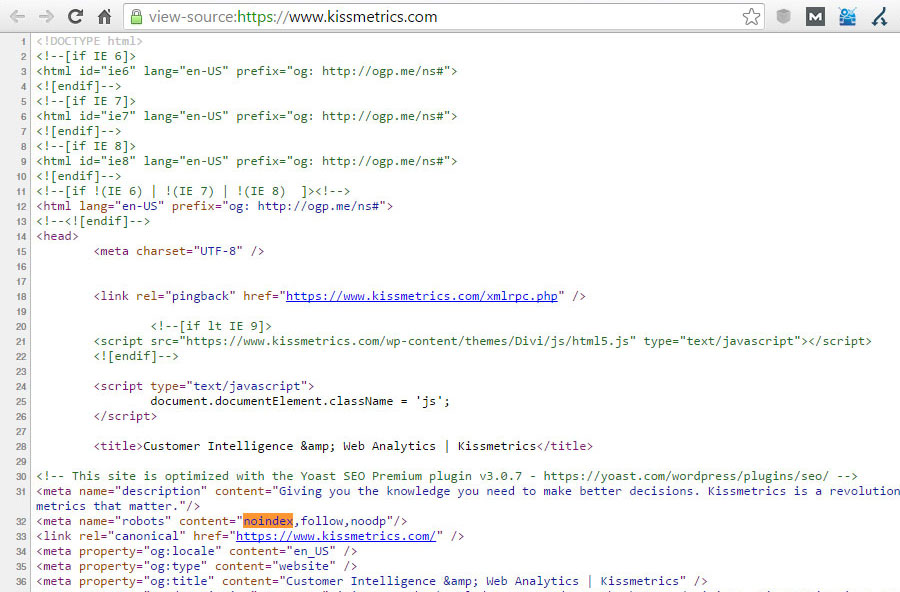
Task: Click the og:locale meta line
Action: (x=196, y=551)
